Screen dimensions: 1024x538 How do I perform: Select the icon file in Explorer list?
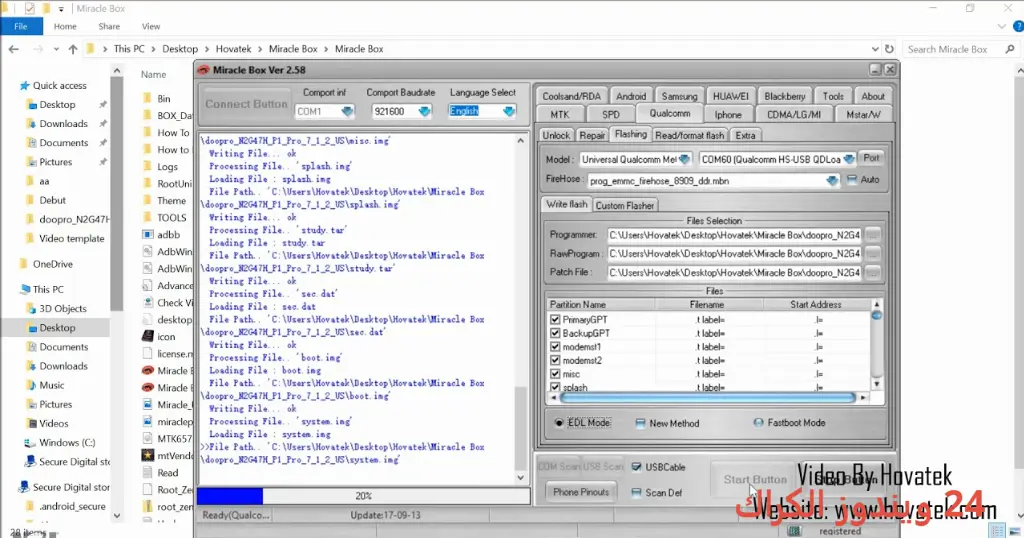[x=166, y=337]
